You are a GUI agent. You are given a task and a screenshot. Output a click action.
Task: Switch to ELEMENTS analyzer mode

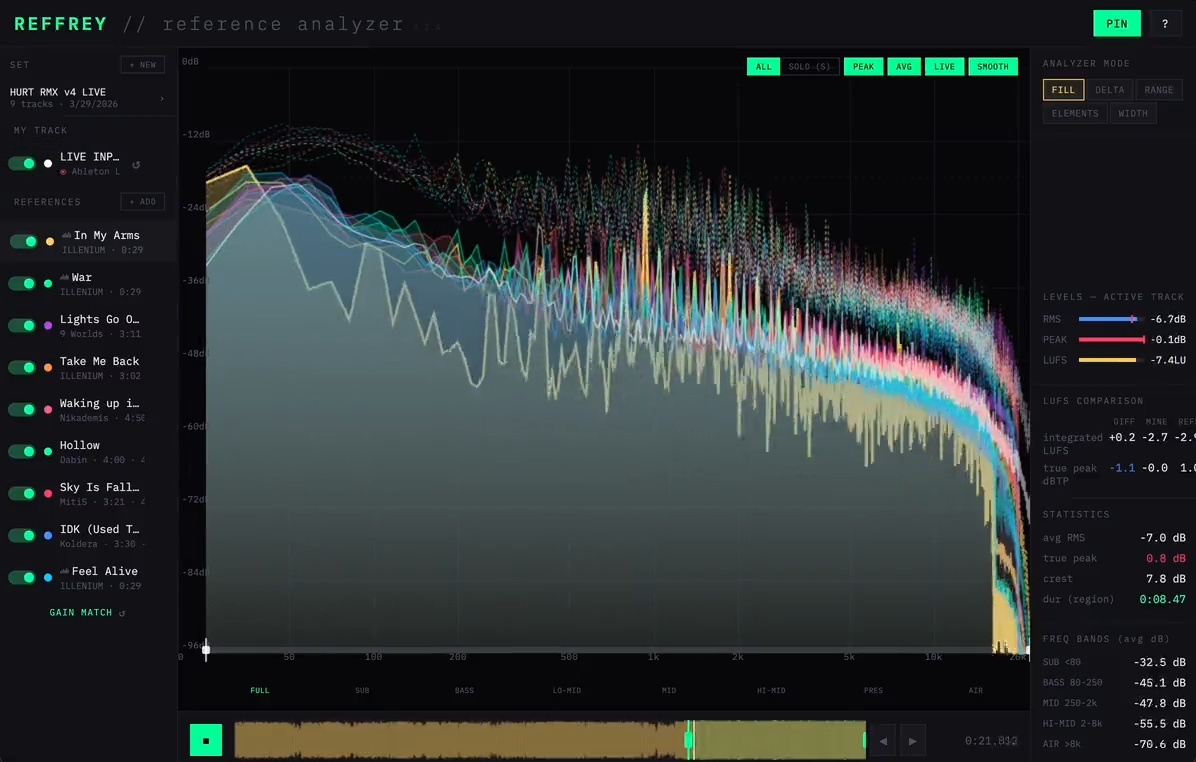click(1075, 114)
